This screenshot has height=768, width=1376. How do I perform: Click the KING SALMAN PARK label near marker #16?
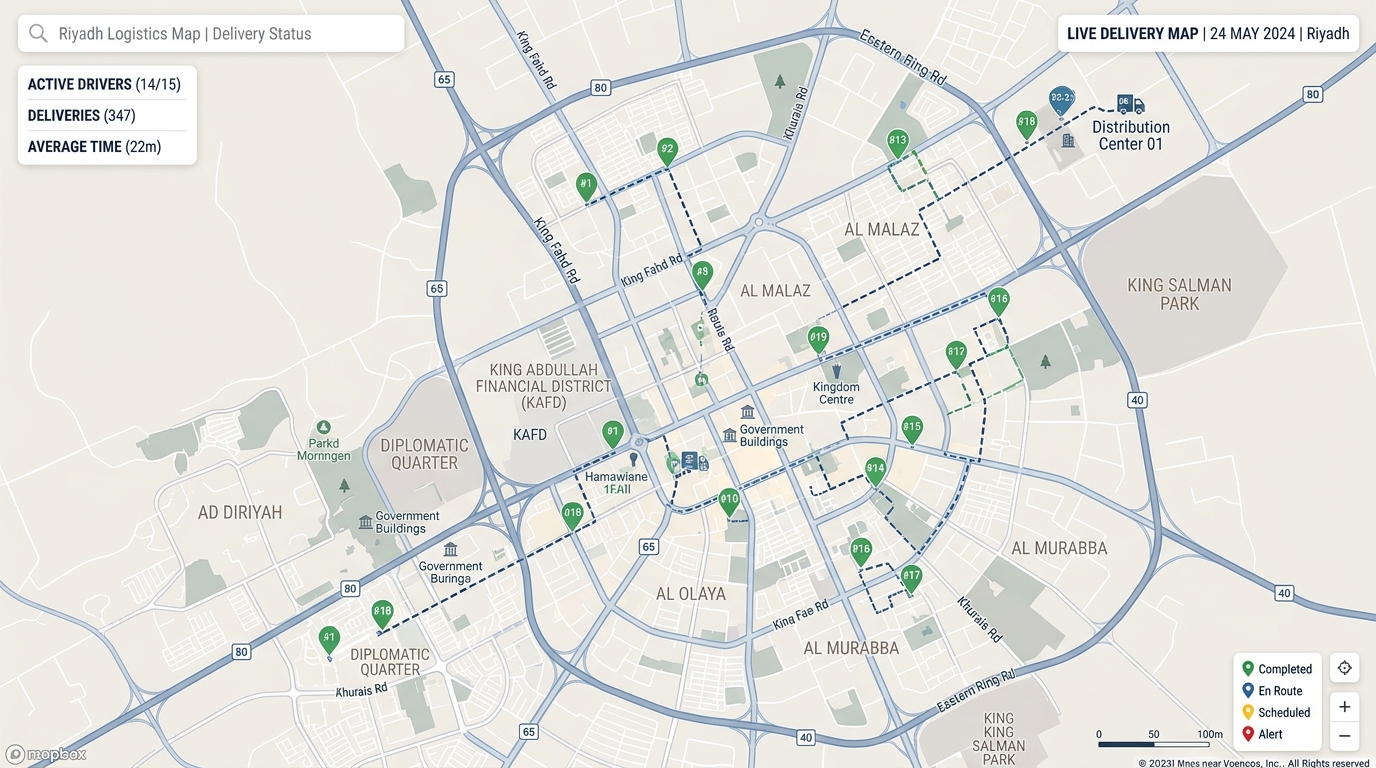click(x=1180, y=294)
